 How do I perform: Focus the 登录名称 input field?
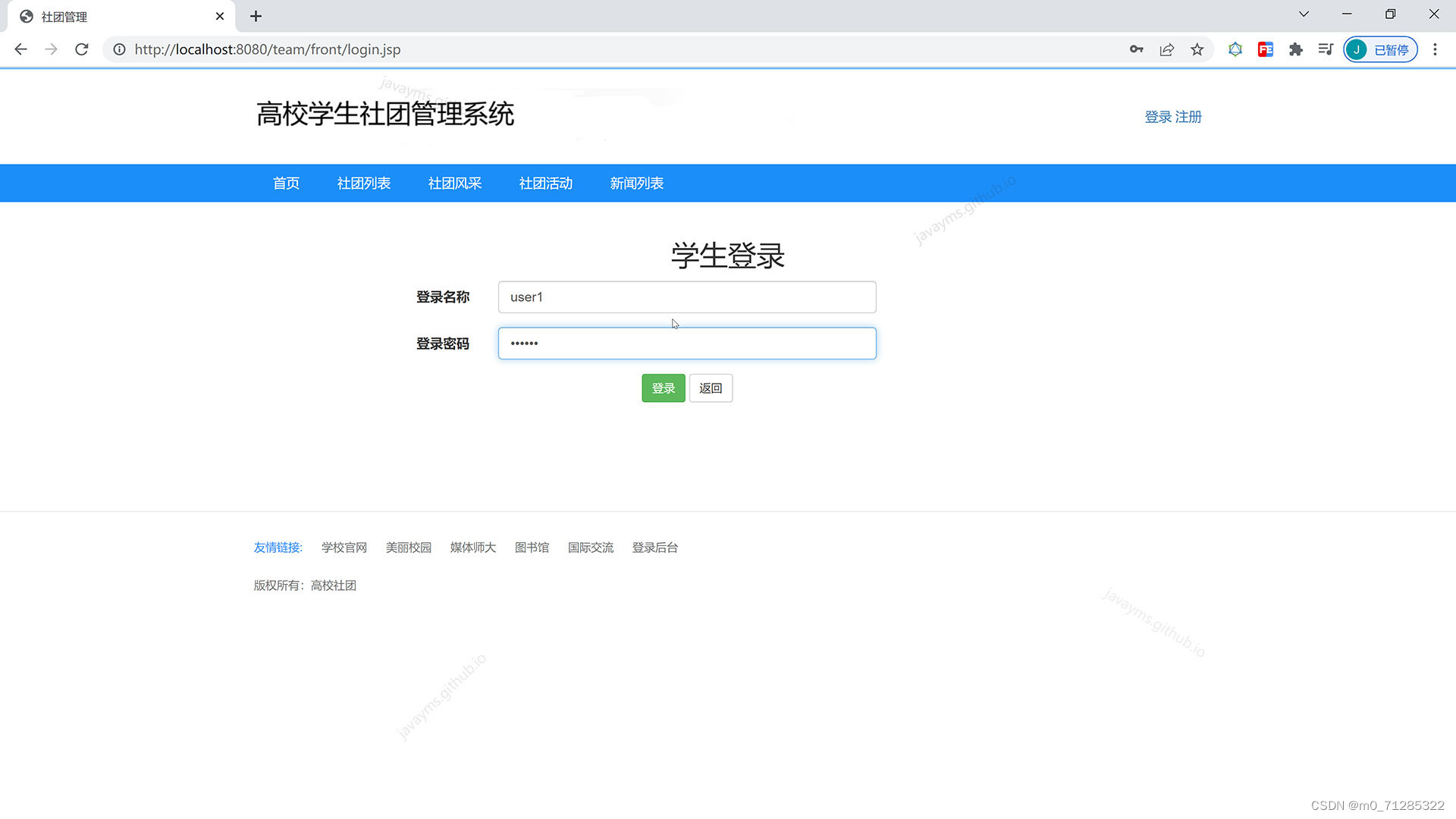pyautogui.click(x=687, y=297)
